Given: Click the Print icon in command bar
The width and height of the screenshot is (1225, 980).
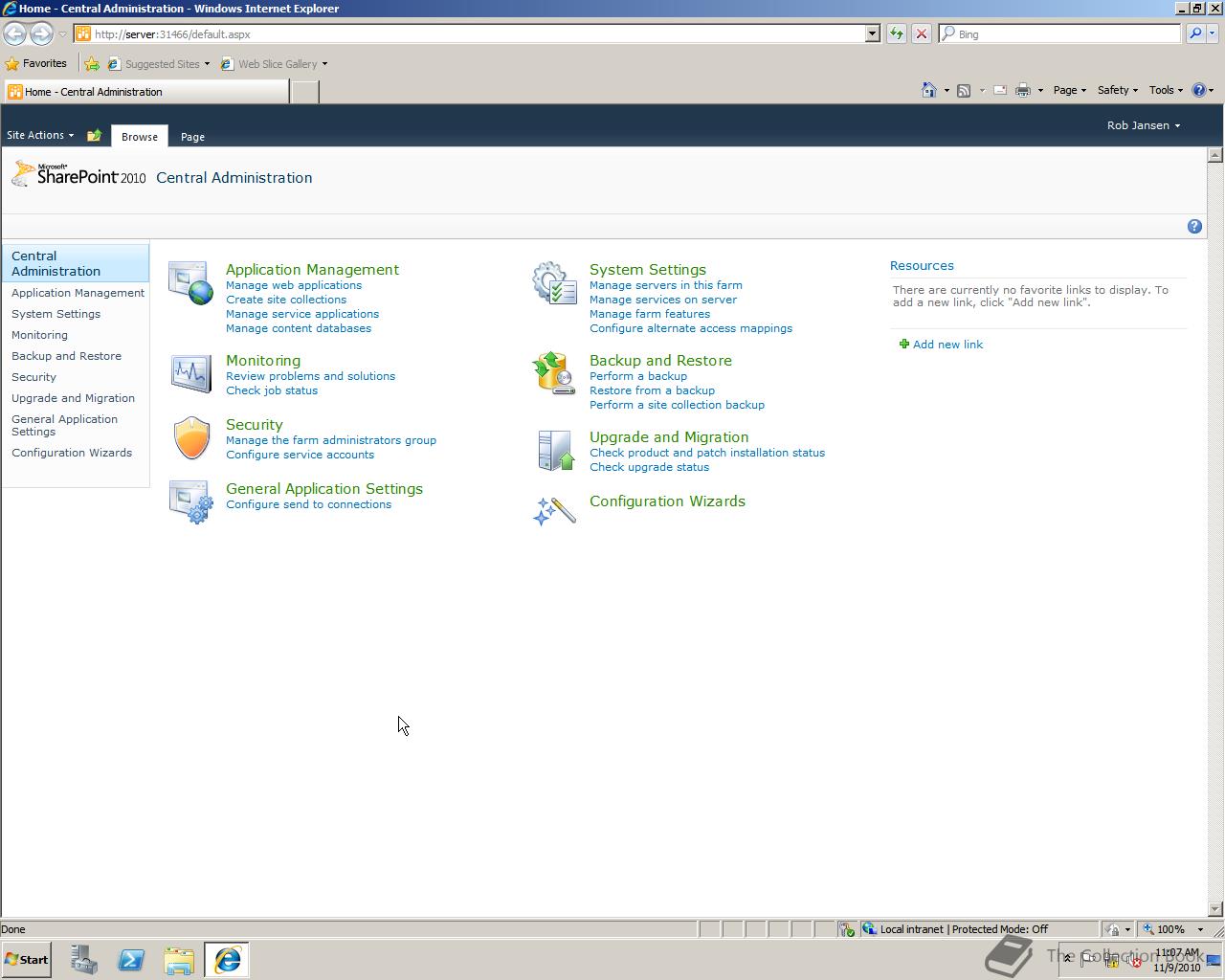Looking at the screenshot, I should [1022, 90].
